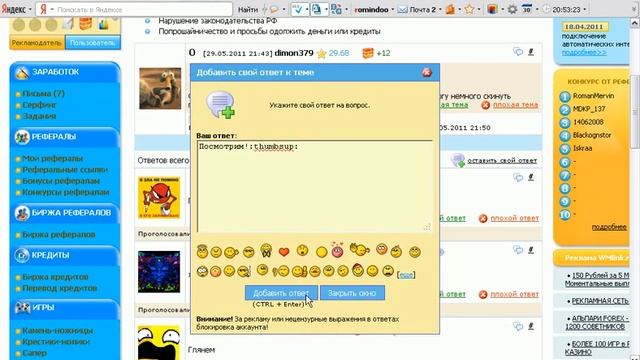The width and height of the screenshot is (640, 360).
Task: Click плохой ответ on the red devil reply
Action: click(514, 218)
